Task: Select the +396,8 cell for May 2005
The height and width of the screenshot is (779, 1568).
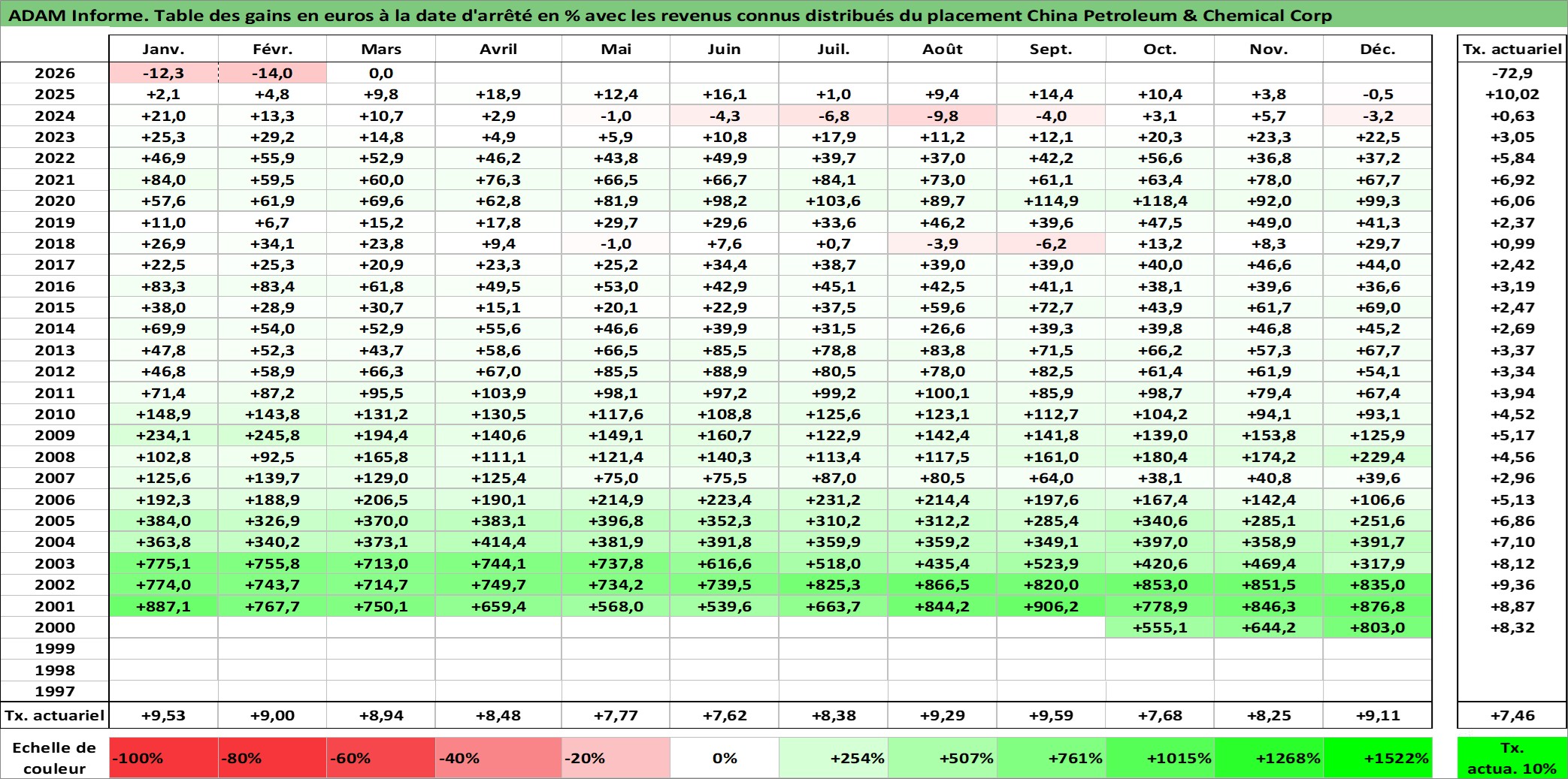Action: tap(616, 521)
